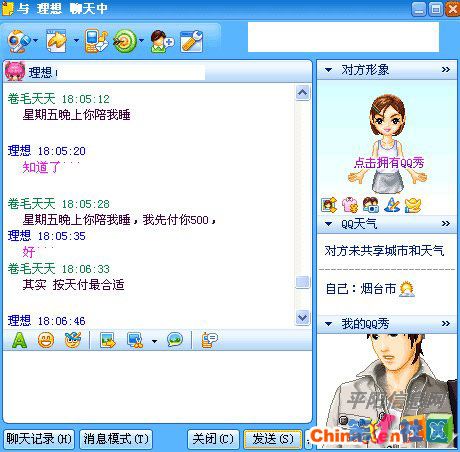Expand the games icon dropdown arrow
Screen dimensions: 460x452
(141, 41)
